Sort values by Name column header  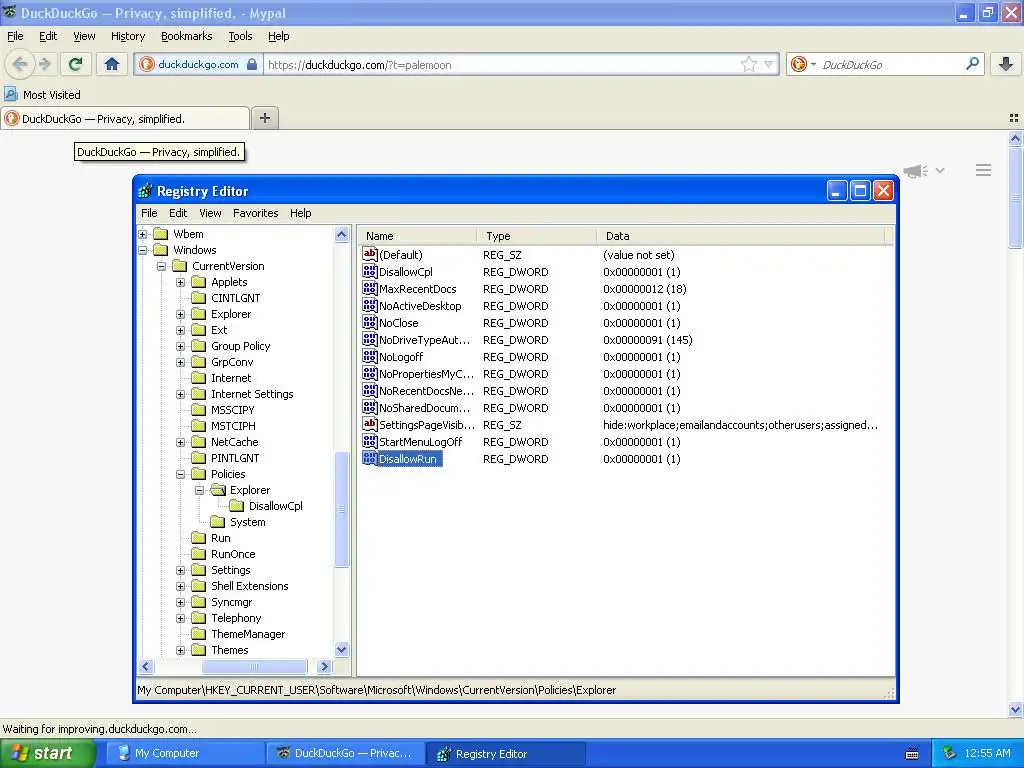pyautogui.click(x=417, y=236)
